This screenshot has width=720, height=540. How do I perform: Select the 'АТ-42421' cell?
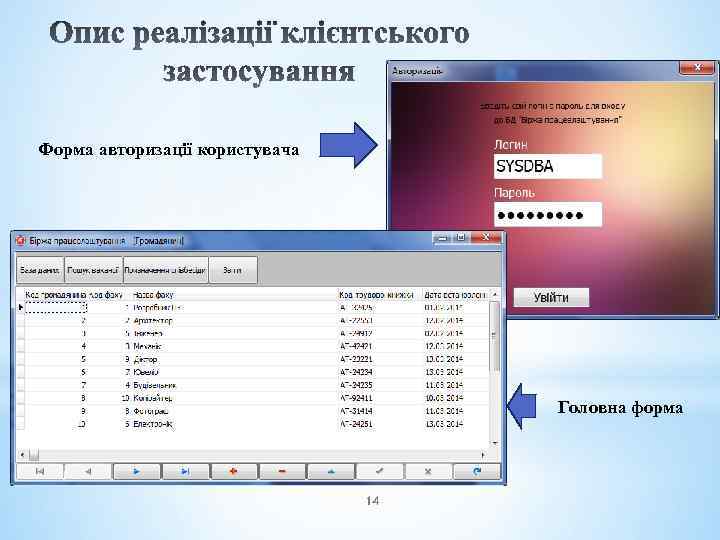click(x=356, y=346)
